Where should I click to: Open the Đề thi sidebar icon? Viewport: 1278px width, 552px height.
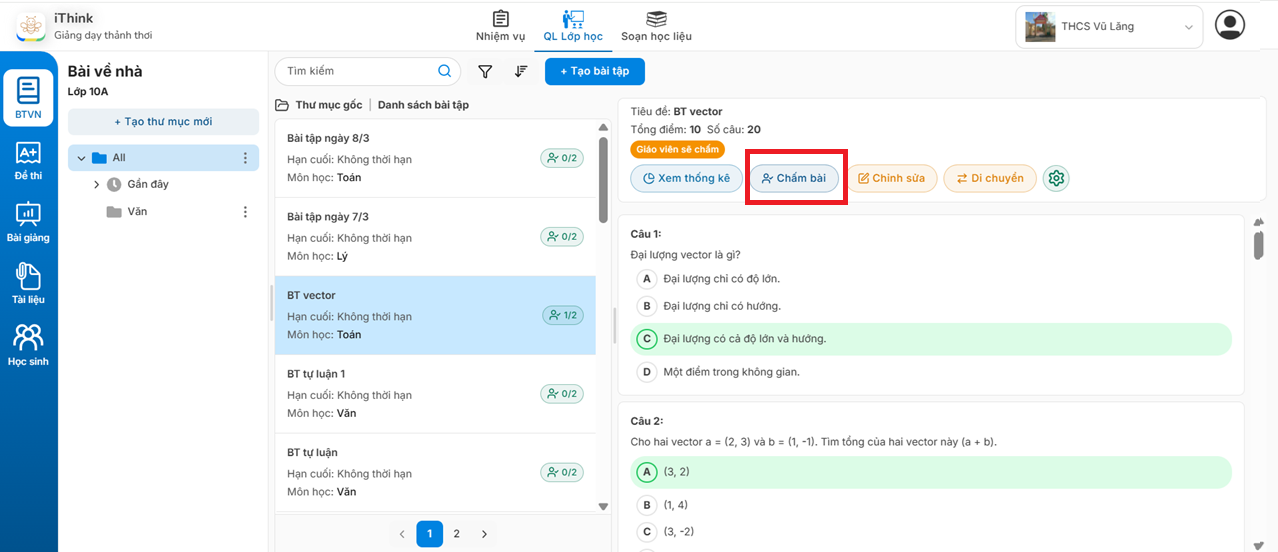coord(28,160)
